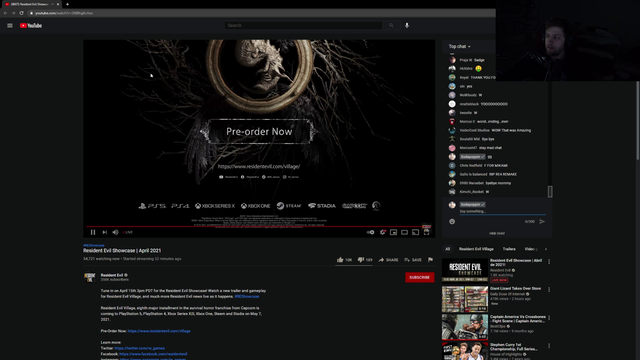The width and height of the screenshot is (640, 360).
Task: Mute the video with the volume icon
Action: tap(116, 232)
